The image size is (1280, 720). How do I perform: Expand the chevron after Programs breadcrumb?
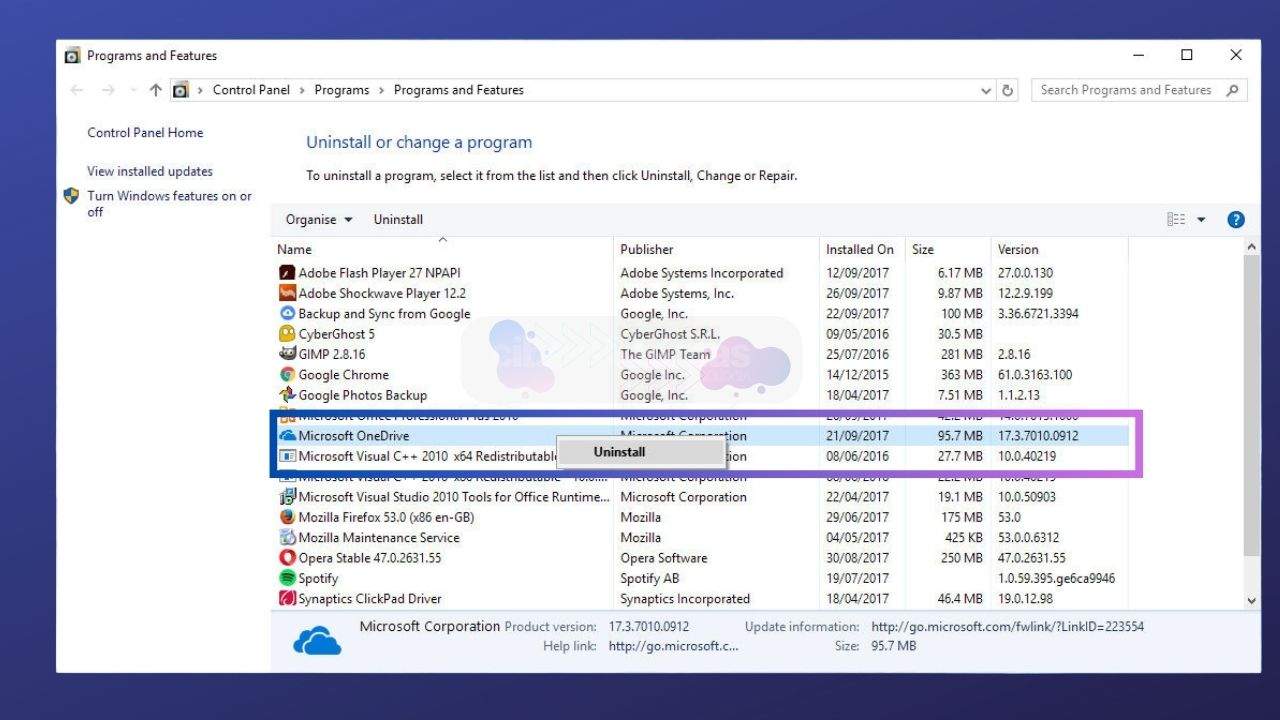(x=381, y=90)
